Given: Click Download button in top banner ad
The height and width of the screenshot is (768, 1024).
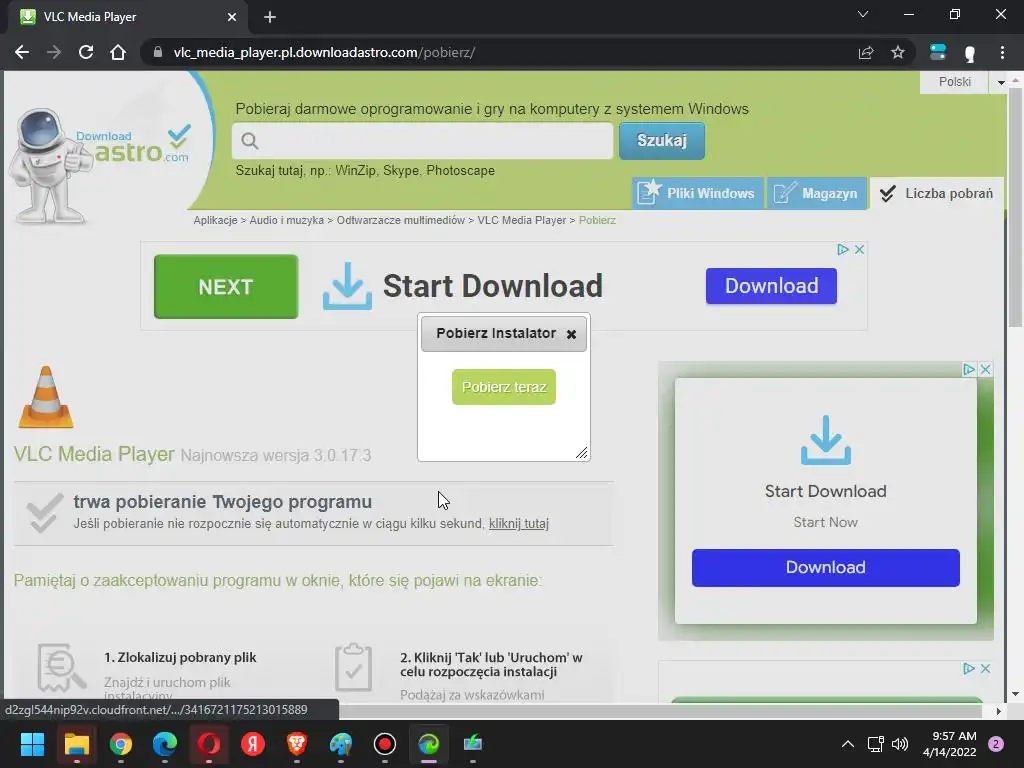Looking at the screenshot, I should pyautogui.click(x=771, y=286).
